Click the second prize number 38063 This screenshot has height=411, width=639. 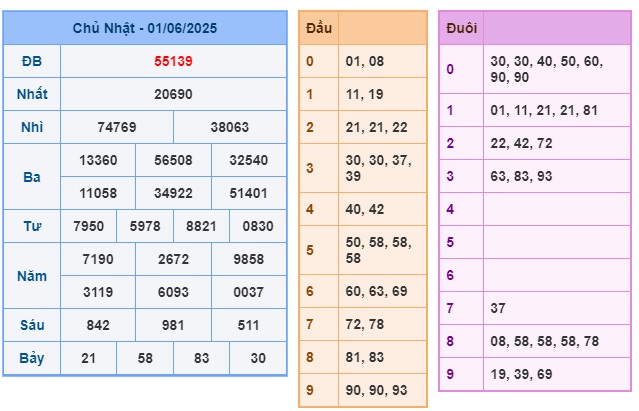click(229, 127)
